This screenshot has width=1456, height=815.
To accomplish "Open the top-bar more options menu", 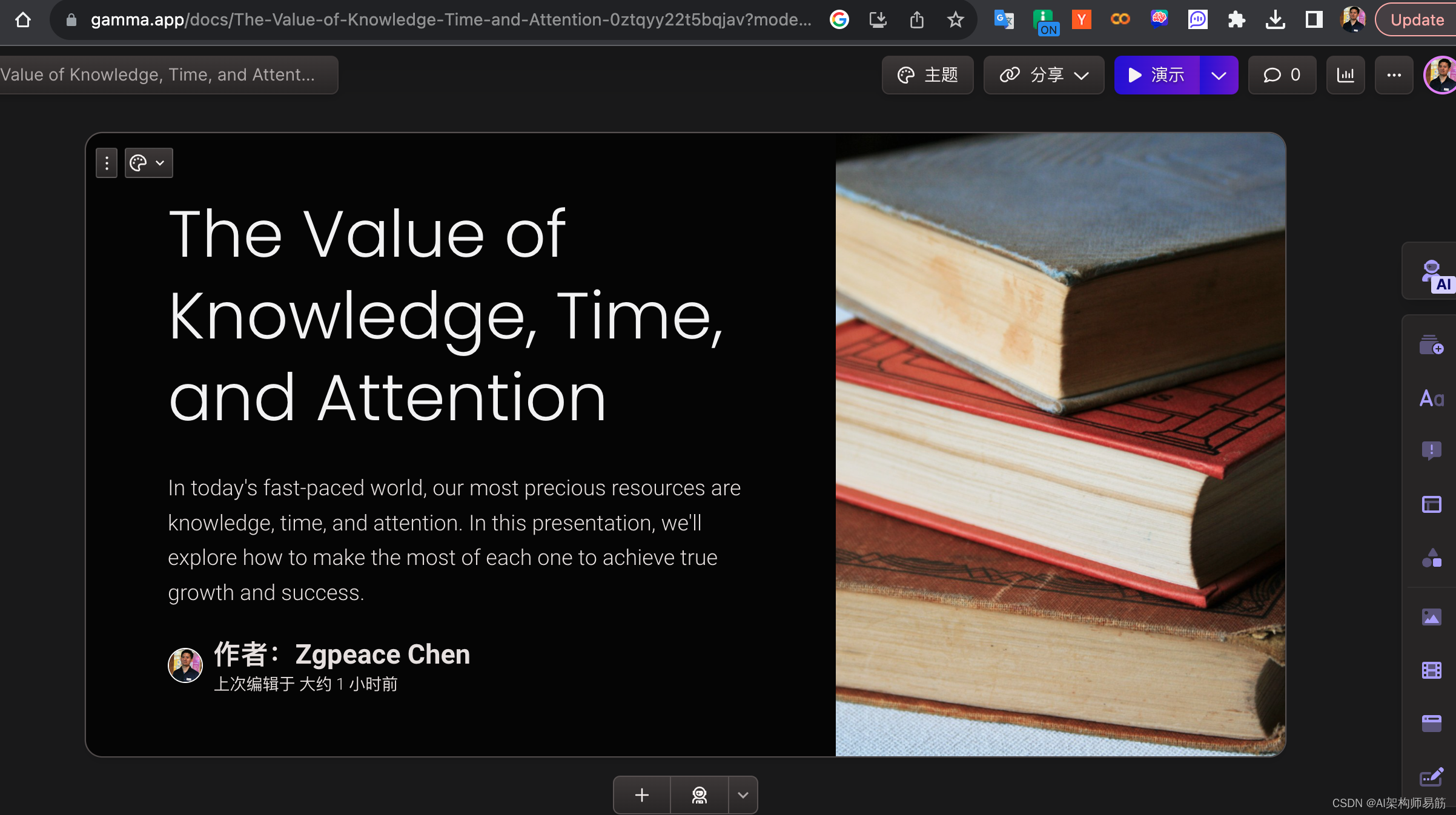I will [1394, 75].
